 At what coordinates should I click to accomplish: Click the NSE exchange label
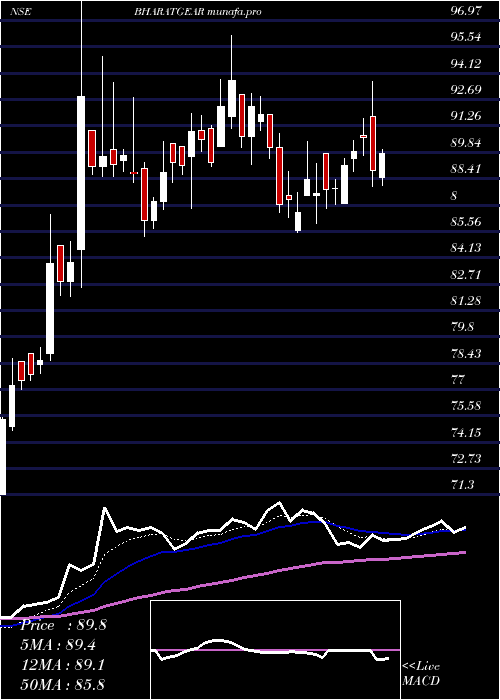click(x=21, y=12)
